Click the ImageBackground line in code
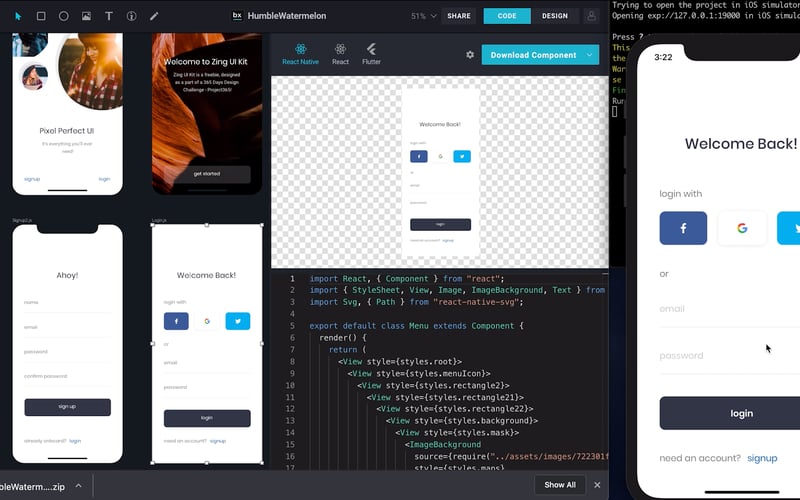800x500 pixels. 443,444
